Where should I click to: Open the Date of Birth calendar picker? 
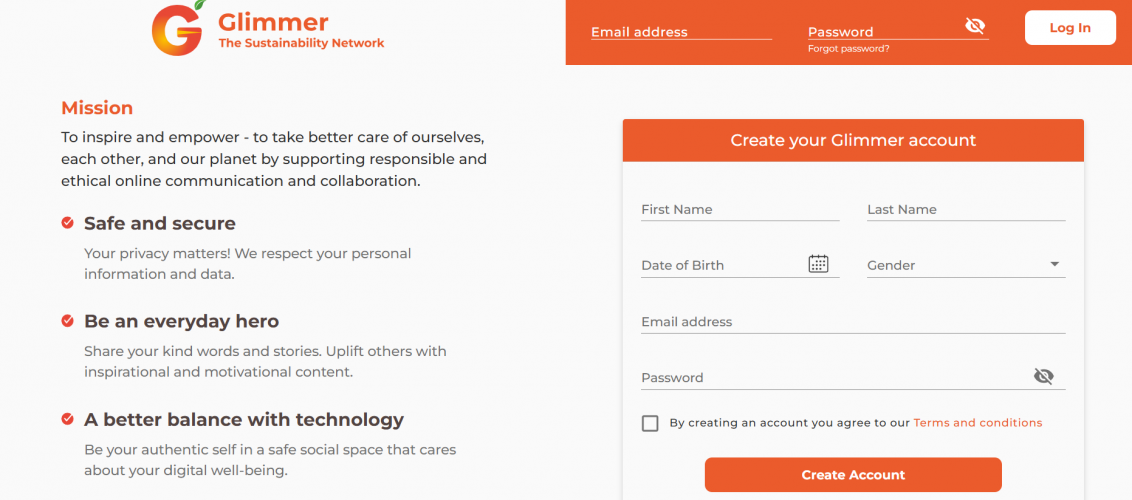pyautogui.click(x=818, y=264)
